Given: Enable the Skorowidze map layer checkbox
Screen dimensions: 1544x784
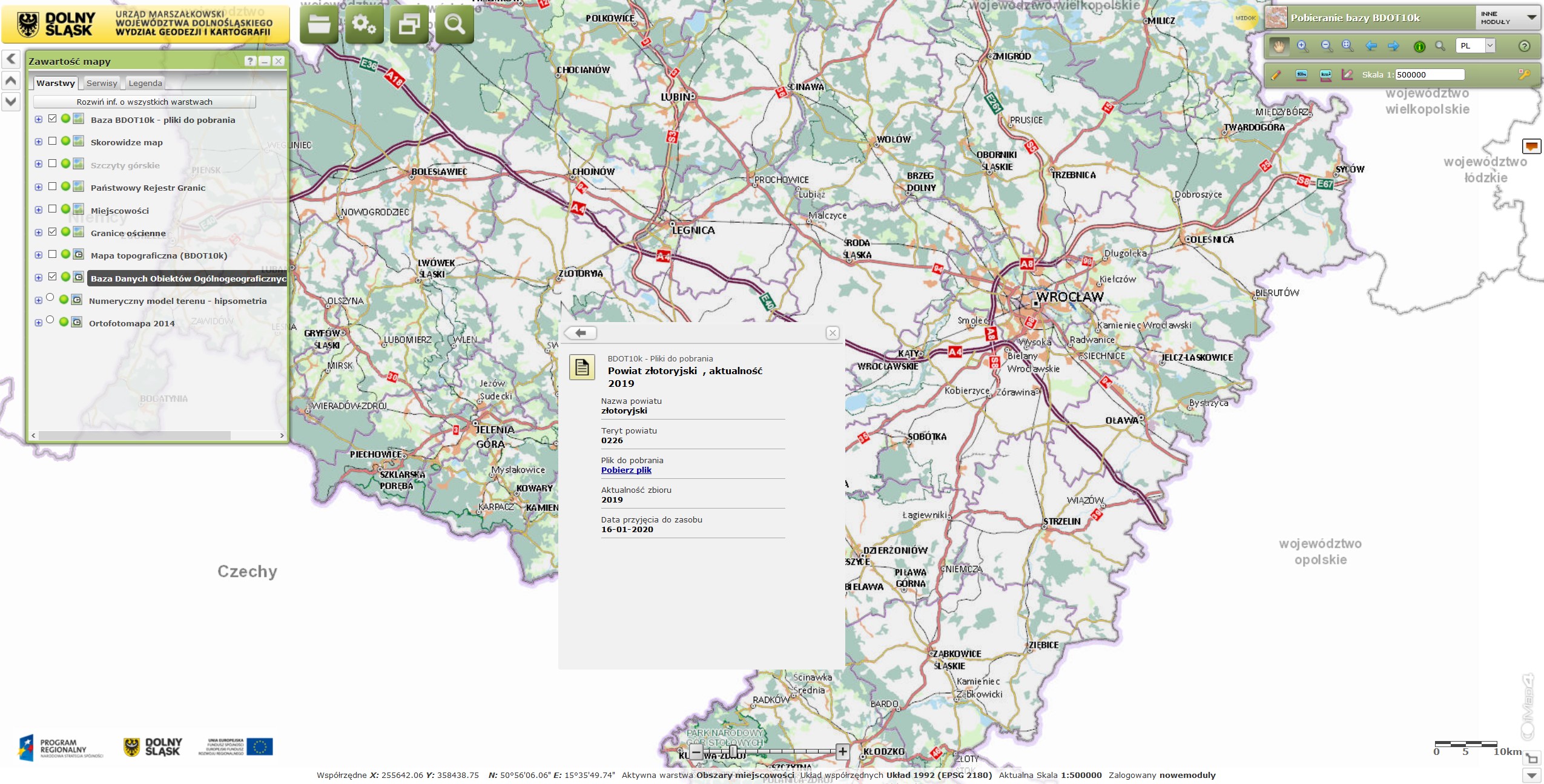Looking at the screenshot, I should [x=52, y=141].
